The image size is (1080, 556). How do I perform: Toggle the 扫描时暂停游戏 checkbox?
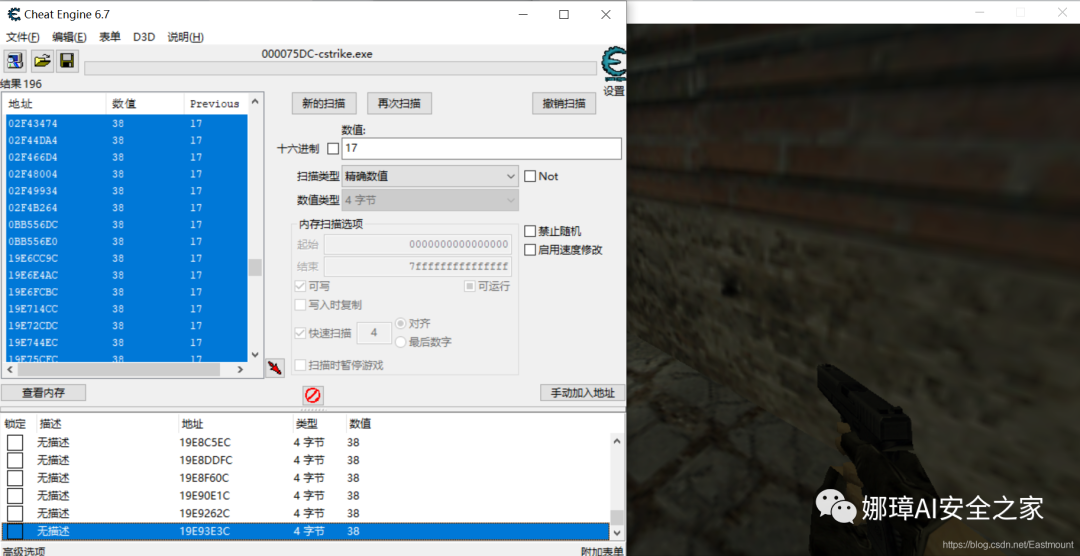click(x=300, y=365)
